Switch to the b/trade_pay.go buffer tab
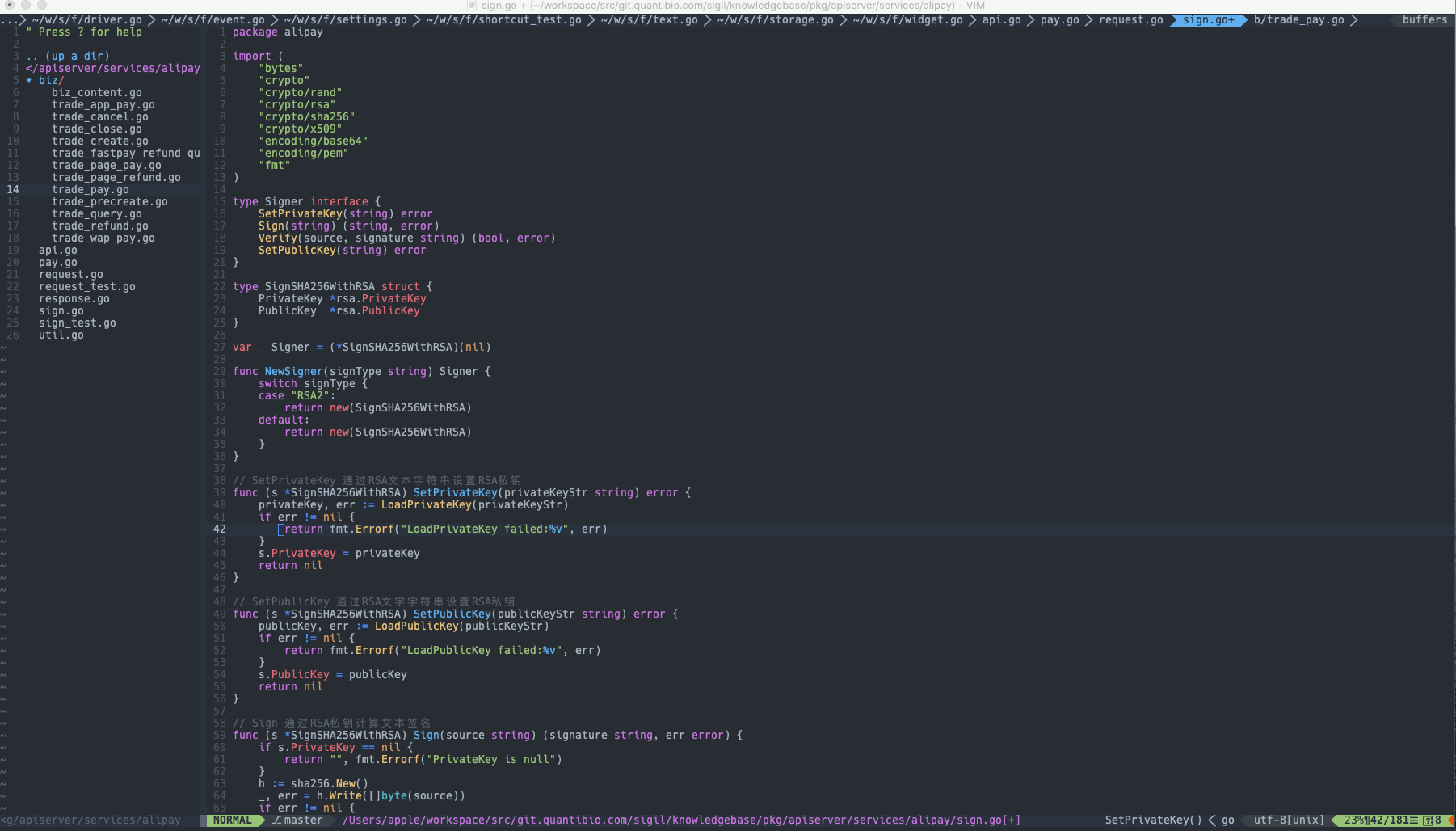 [1299, 19]
